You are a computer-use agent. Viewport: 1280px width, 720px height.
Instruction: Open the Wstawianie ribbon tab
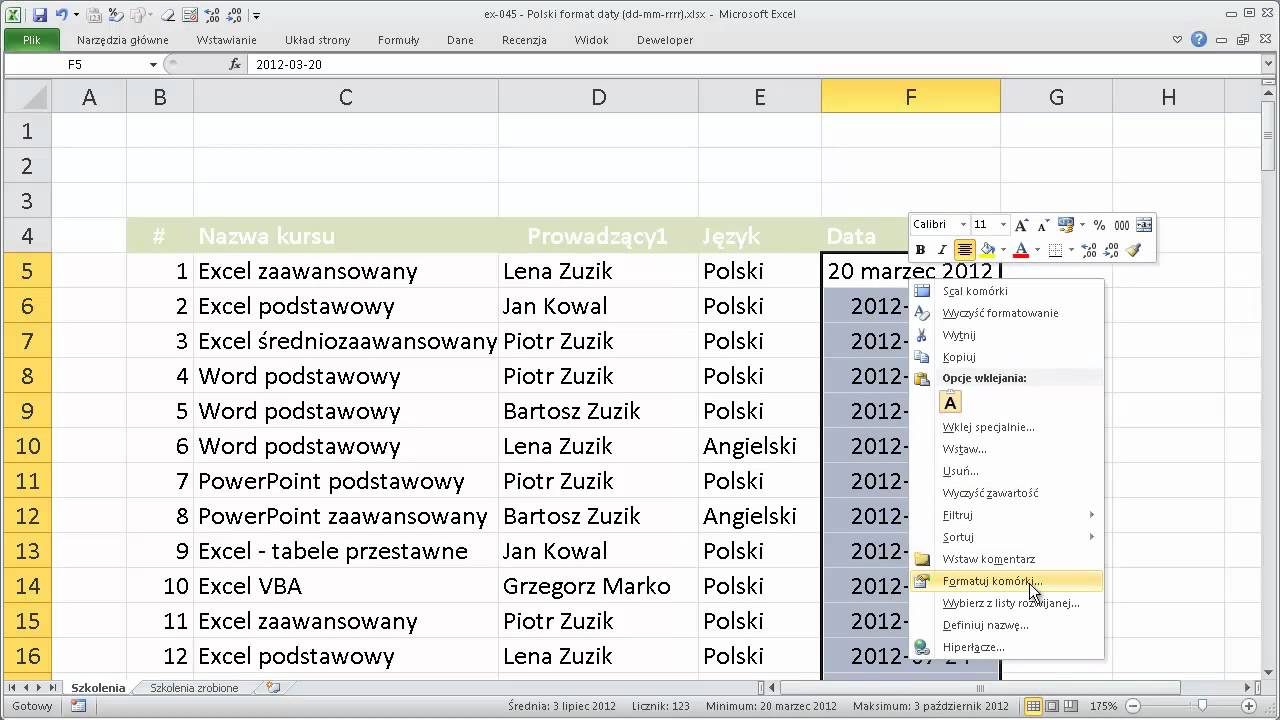pos(226,40)
